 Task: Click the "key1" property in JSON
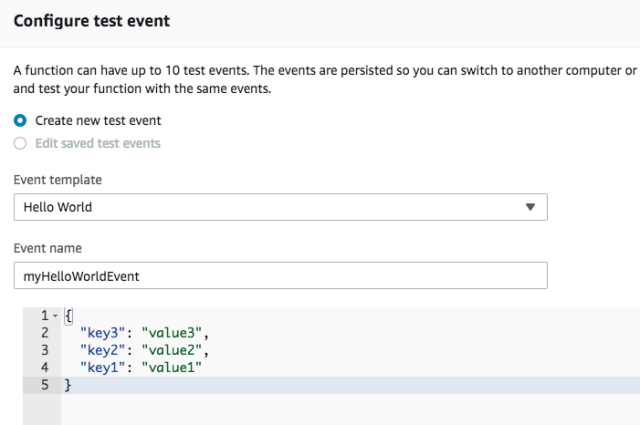tap(104, 368)
